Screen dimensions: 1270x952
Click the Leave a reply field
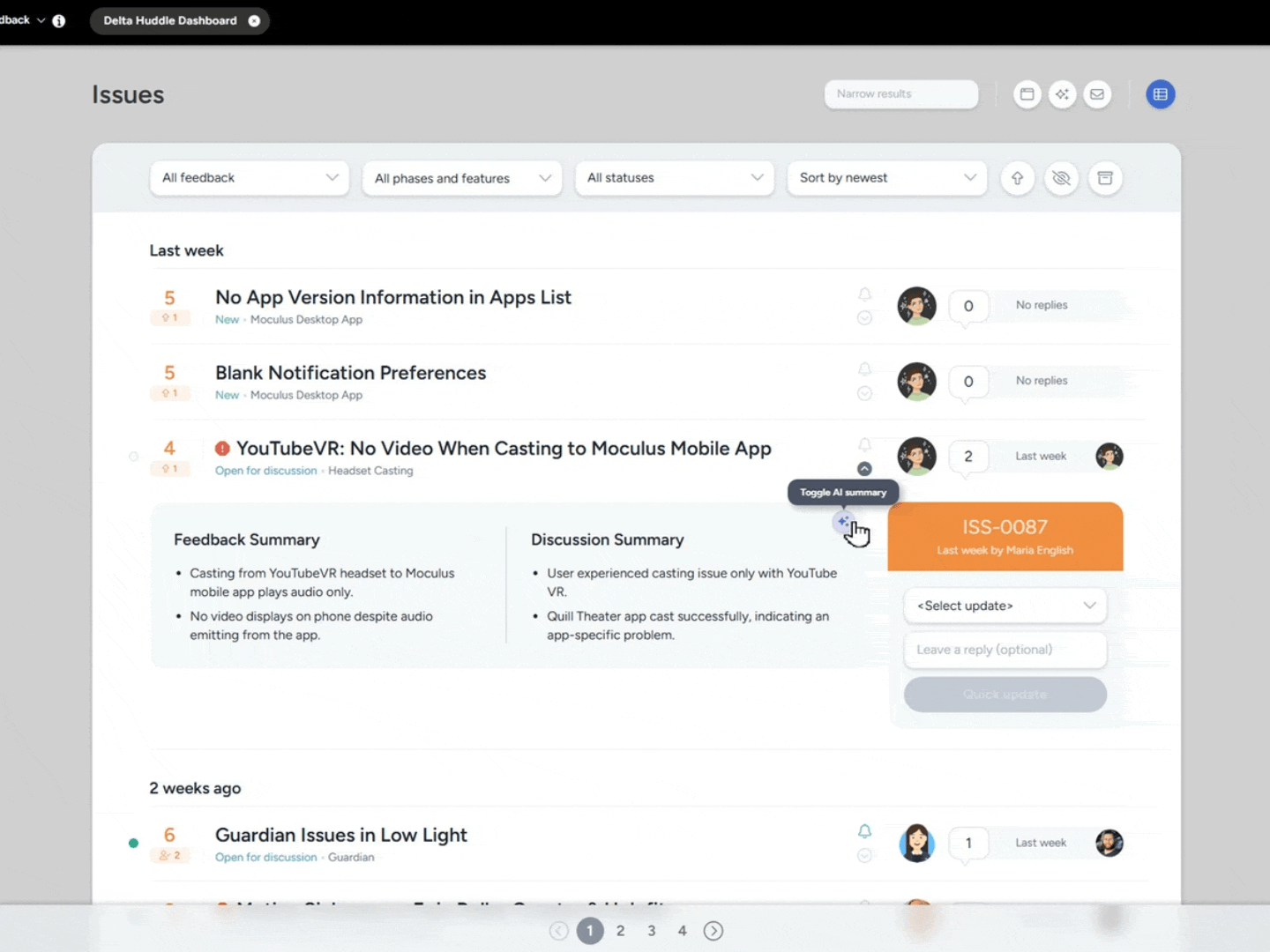pyautogui.click(x=1005, y=650)
